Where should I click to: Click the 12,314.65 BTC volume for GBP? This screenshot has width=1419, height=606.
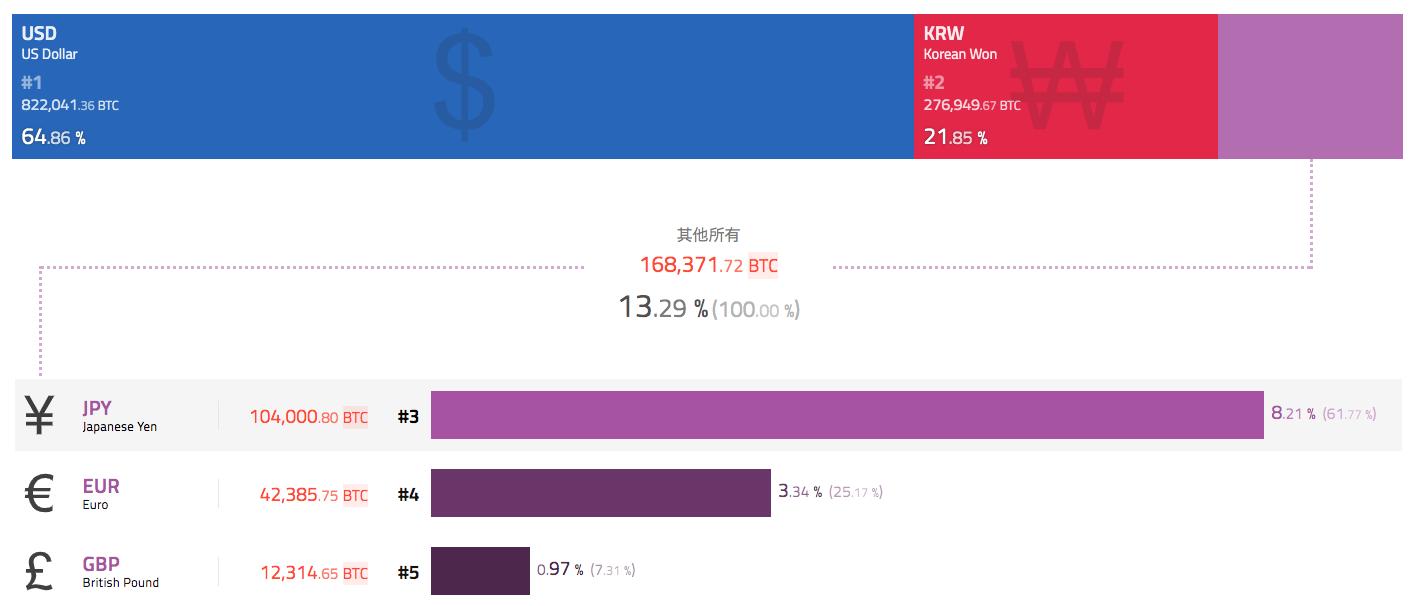click(x=313, y=573)
